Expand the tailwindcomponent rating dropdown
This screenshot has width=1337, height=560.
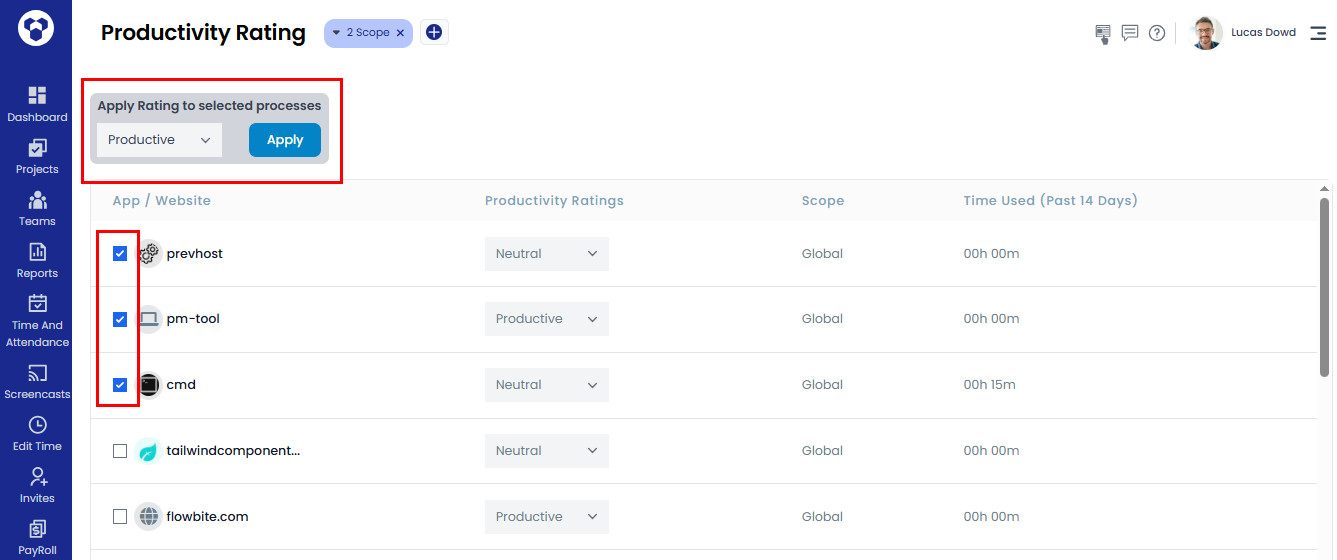546,451
